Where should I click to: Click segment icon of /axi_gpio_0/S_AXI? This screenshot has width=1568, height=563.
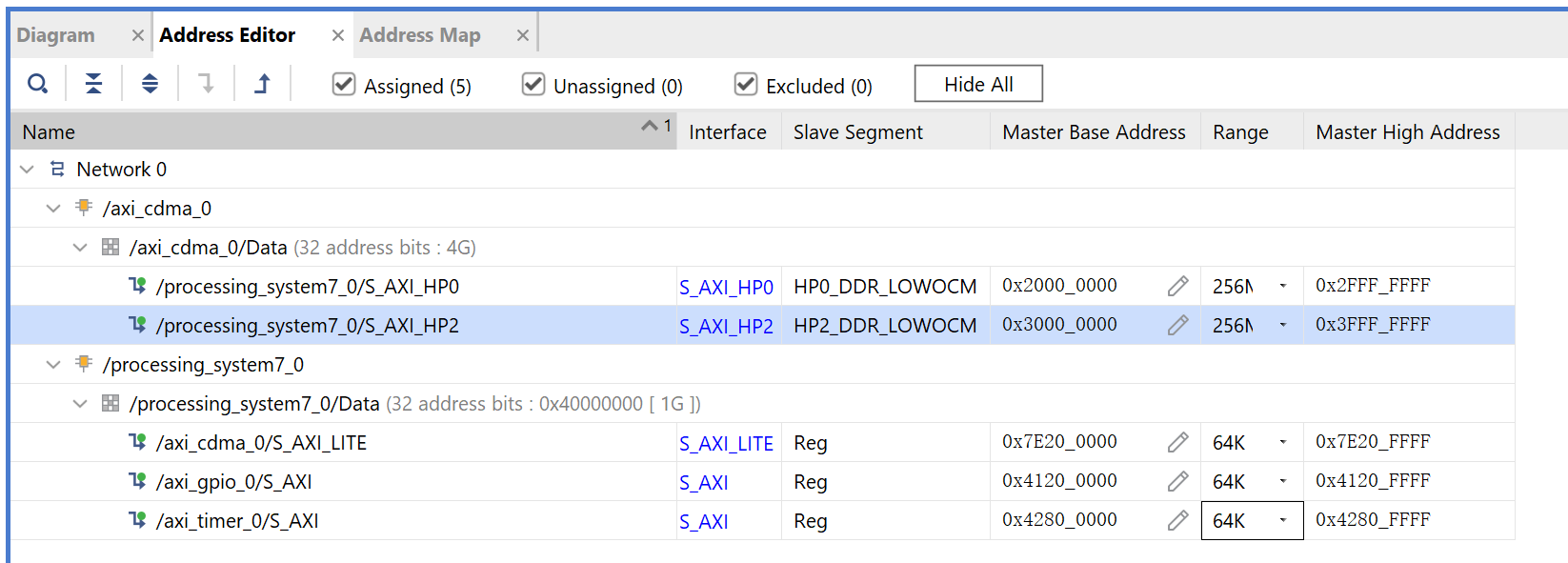pos(137,480)
